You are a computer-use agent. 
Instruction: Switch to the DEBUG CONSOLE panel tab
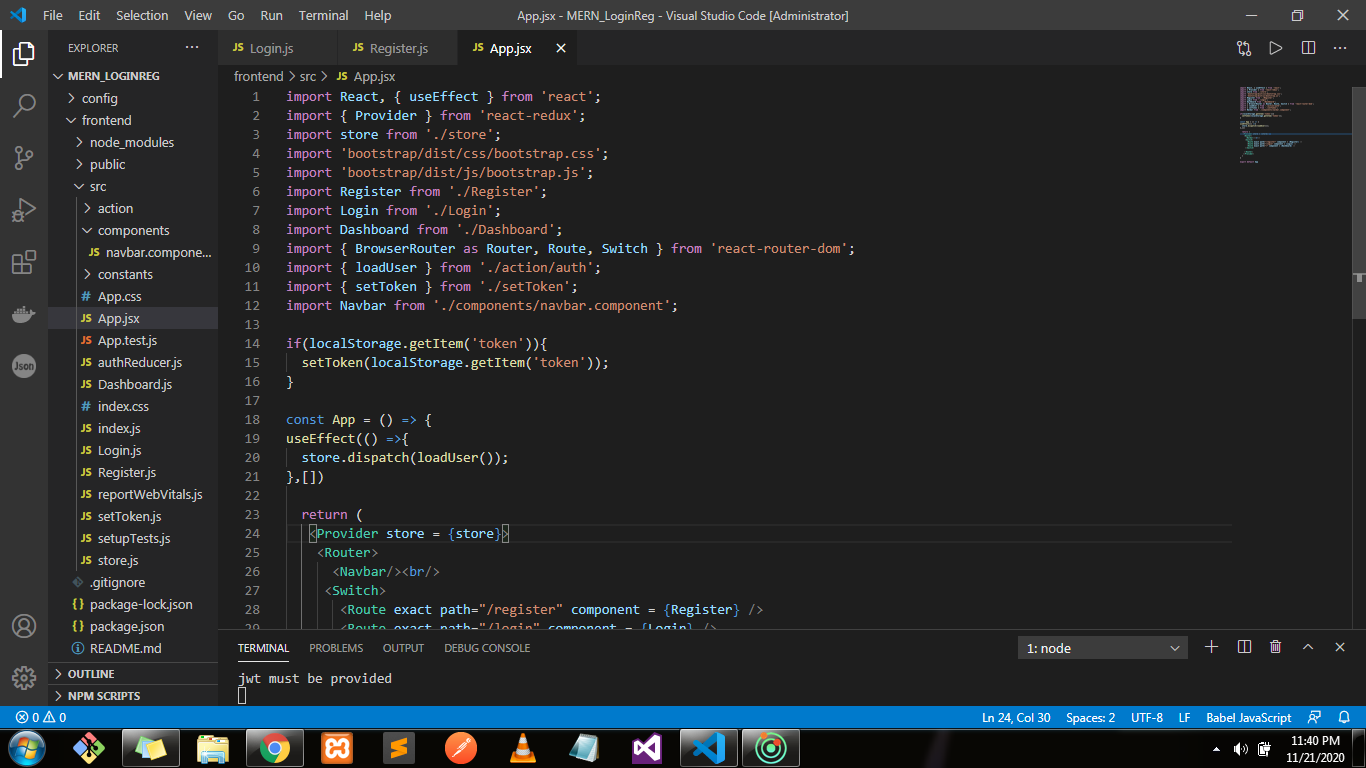[487, 648]
